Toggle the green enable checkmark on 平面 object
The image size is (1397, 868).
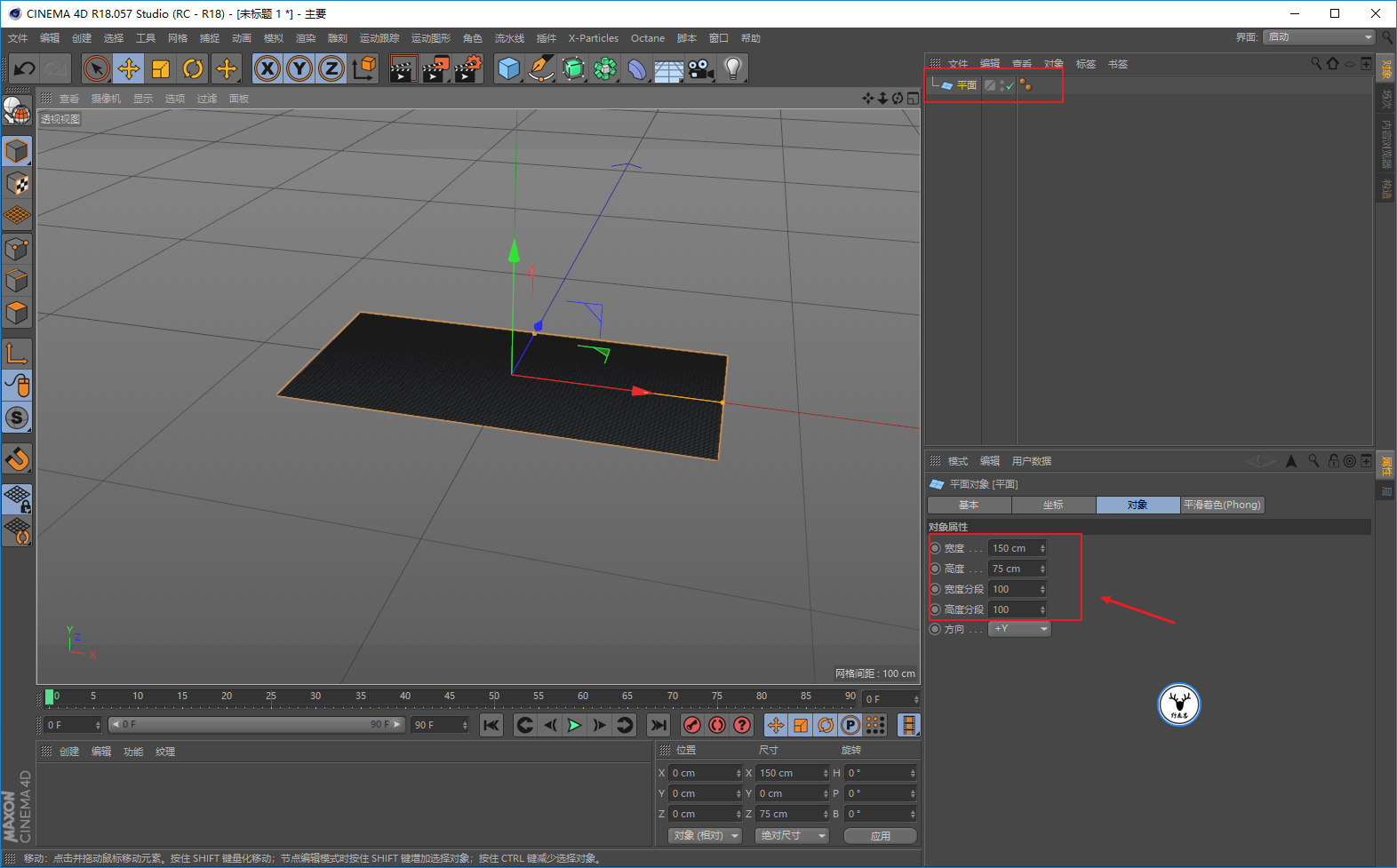click(1010, 85)
